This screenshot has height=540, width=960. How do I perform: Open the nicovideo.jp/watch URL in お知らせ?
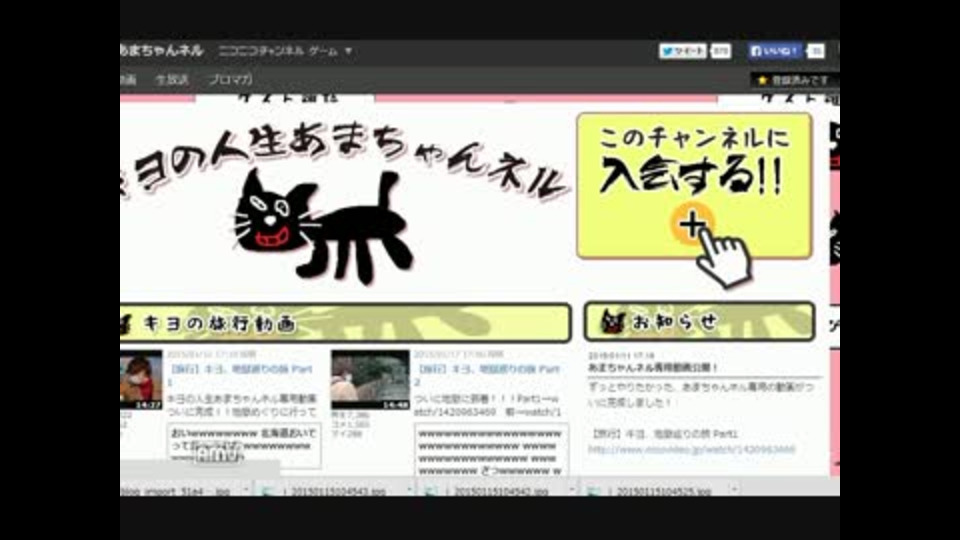click(691, 449)
